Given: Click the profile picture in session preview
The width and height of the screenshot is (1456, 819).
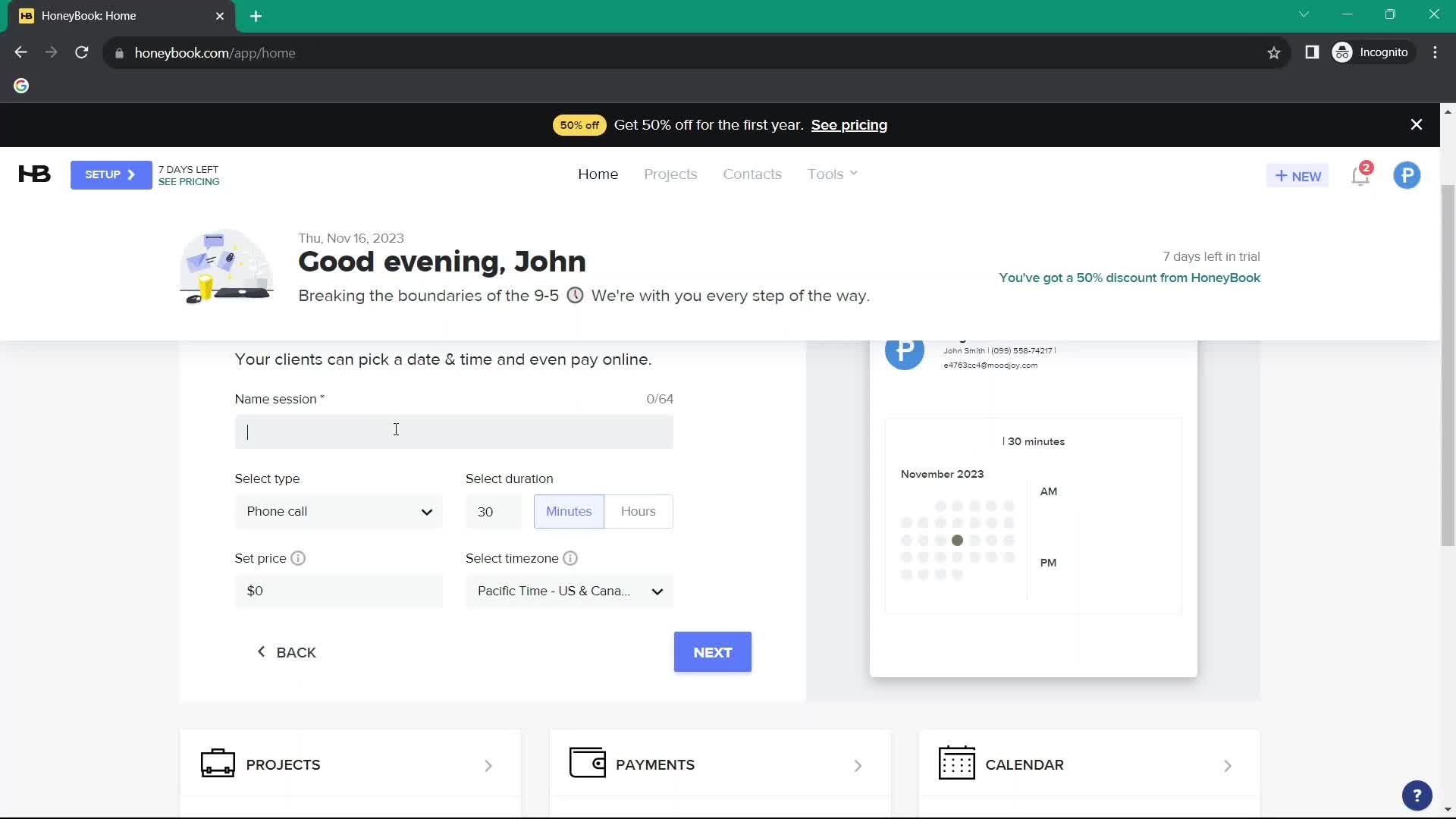Looking at the screenshot, I should 904,350.
